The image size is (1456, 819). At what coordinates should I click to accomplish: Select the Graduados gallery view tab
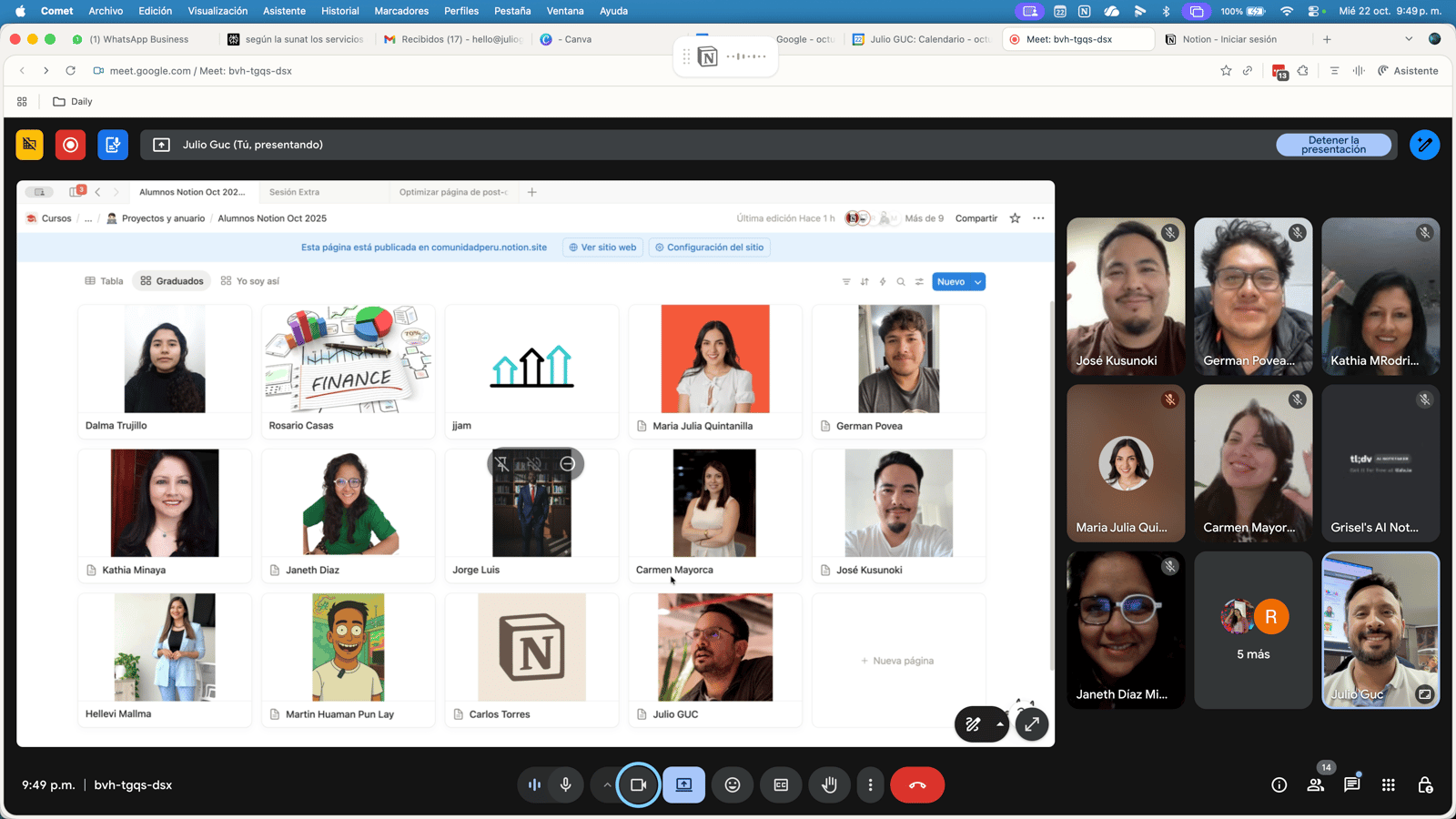(x=172, y=281)
